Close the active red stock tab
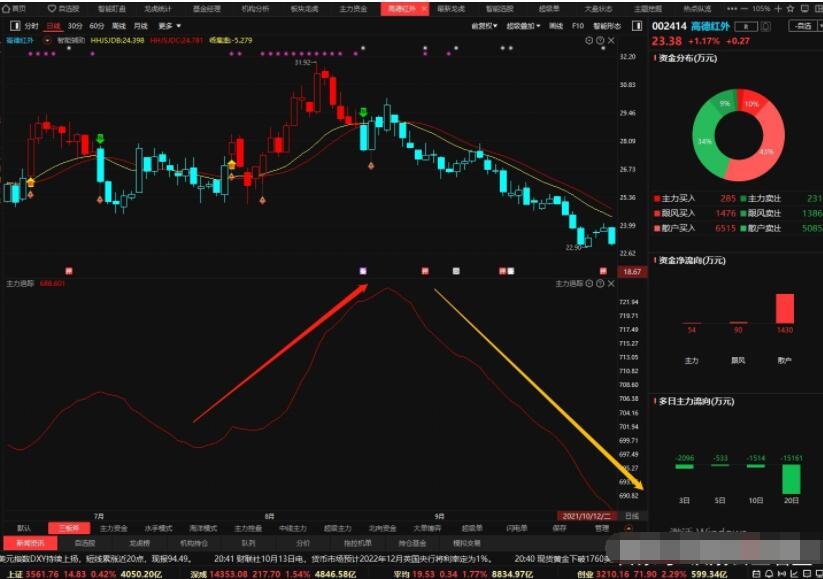This screenshot has height=579, width=823. click(424, 8)
